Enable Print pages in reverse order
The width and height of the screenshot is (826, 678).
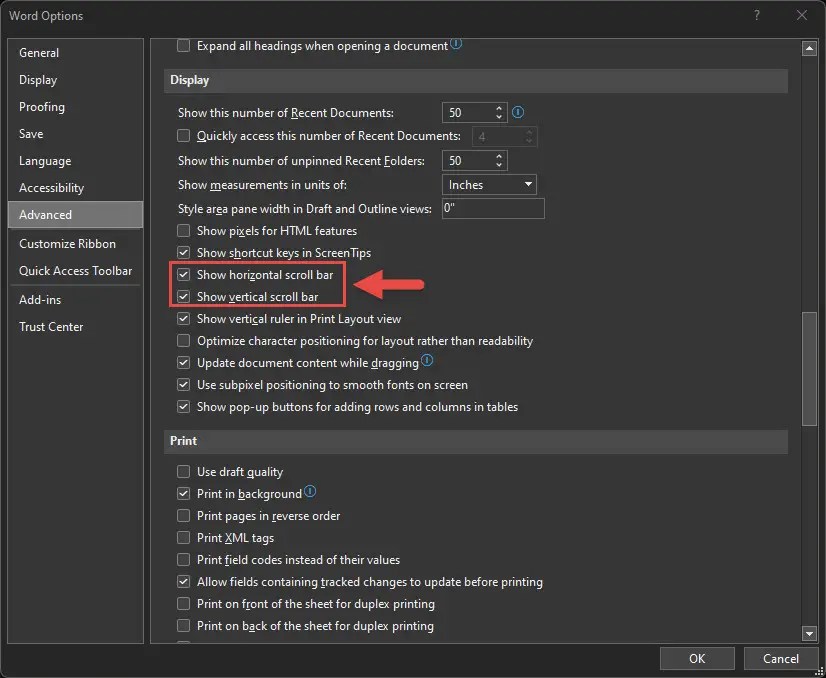point(184,516)
